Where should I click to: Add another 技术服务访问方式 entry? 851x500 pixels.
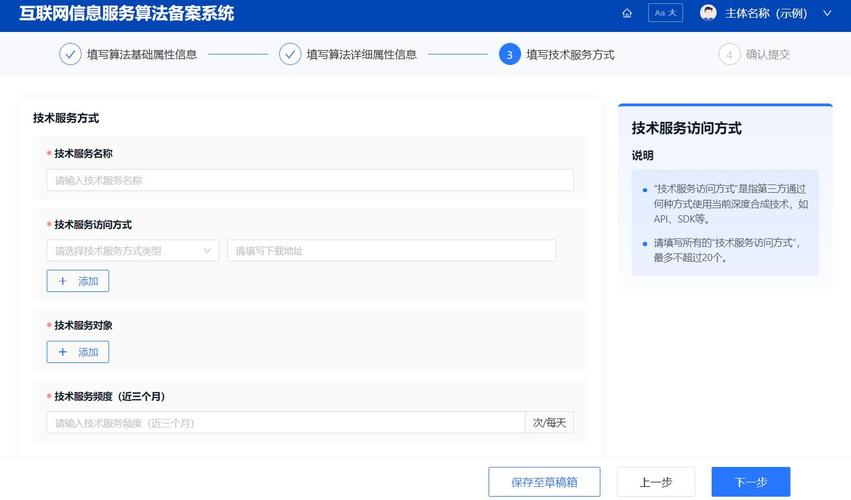tap(78, 281)
